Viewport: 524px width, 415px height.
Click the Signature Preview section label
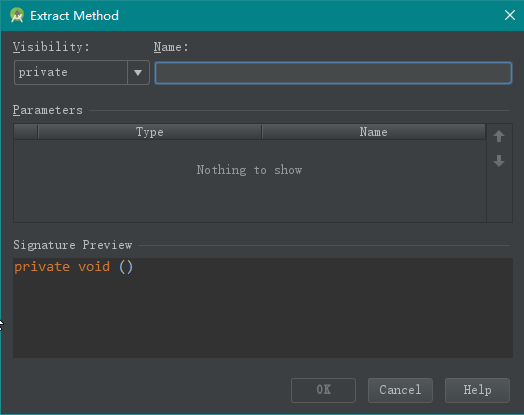tap(73, 245)
